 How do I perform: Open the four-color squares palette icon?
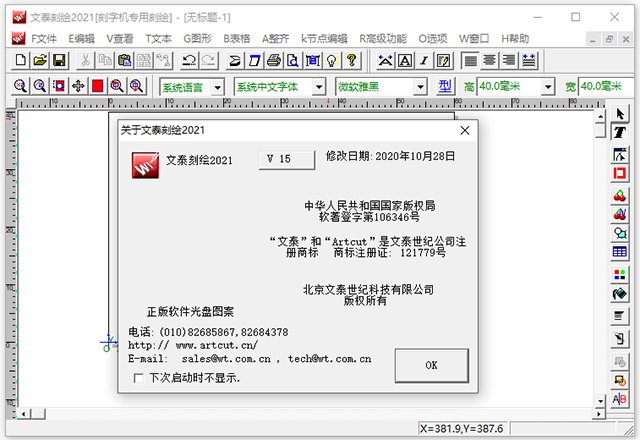pos(620,275)
